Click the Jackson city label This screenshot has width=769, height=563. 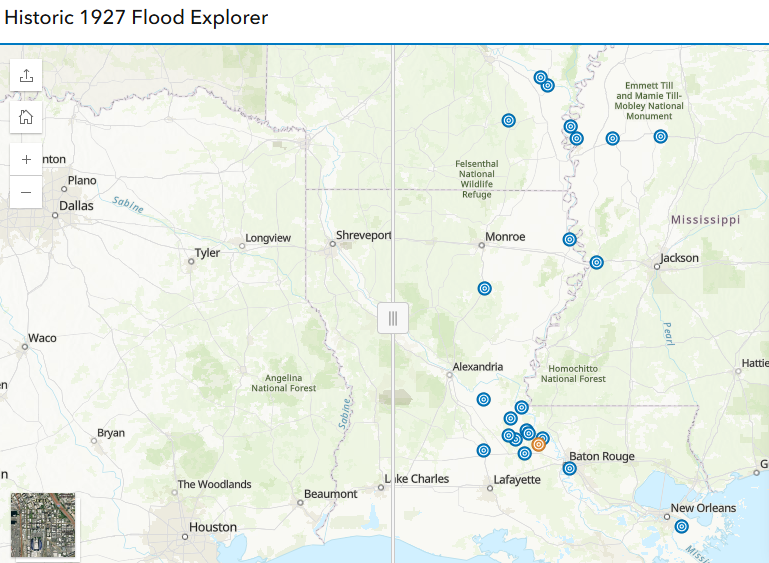click(679, 258)
